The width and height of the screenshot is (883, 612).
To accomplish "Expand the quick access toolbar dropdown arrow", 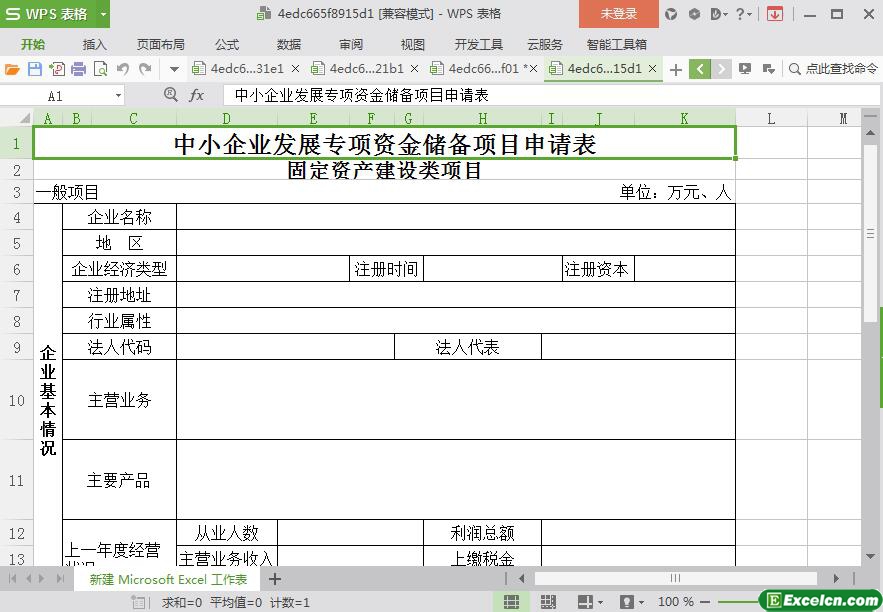I will tap(174, 69).
